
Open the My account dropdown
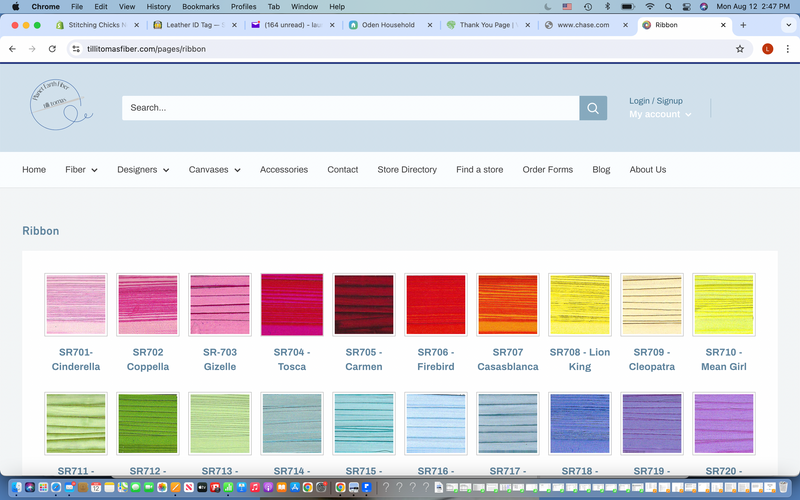[660, 115]
